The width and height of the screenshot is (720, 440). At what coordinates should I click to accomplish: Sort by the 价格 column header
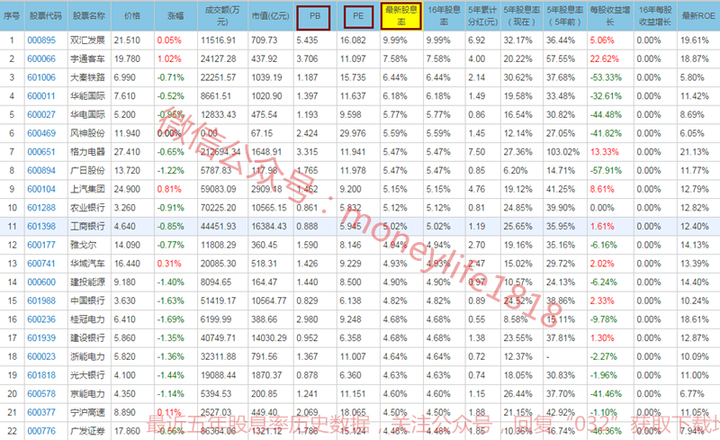(132, 16)
